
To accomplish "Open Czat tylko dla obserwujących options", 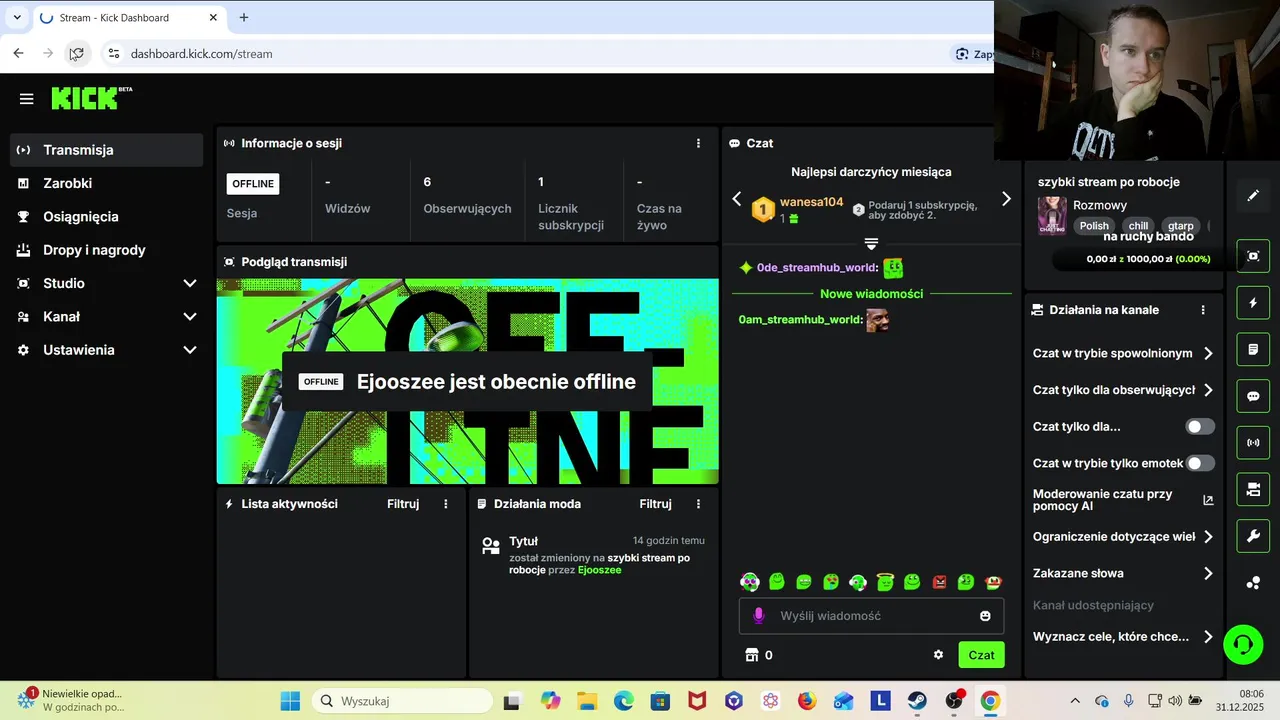I will click(1122, 390).
